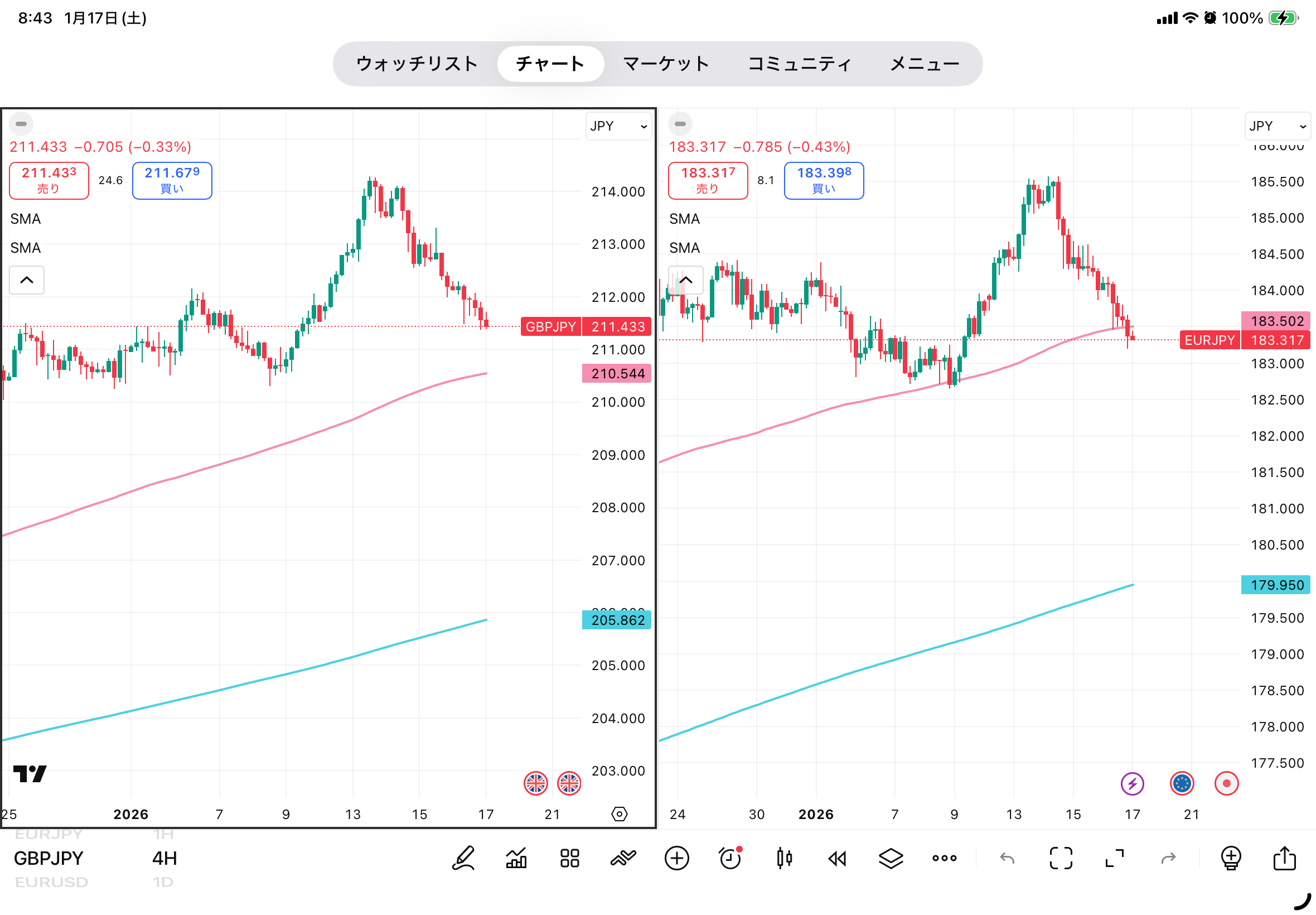Open the indicators chart icon
This screenshot has width=1316, height=915.
click(516, 858)
